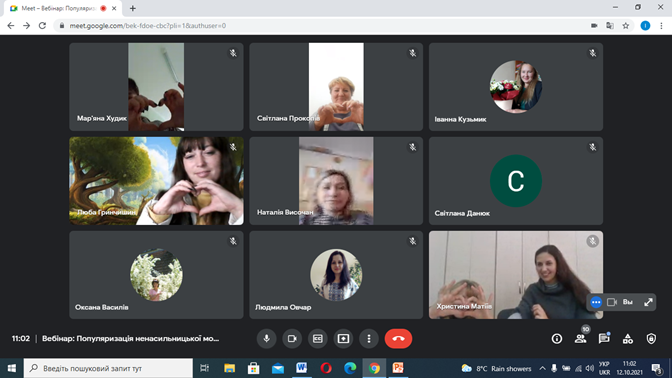Click the muted mic icon on Світлана Прокопів tile
The height and width of the screenshot is (378, 672).
(413, 53)
